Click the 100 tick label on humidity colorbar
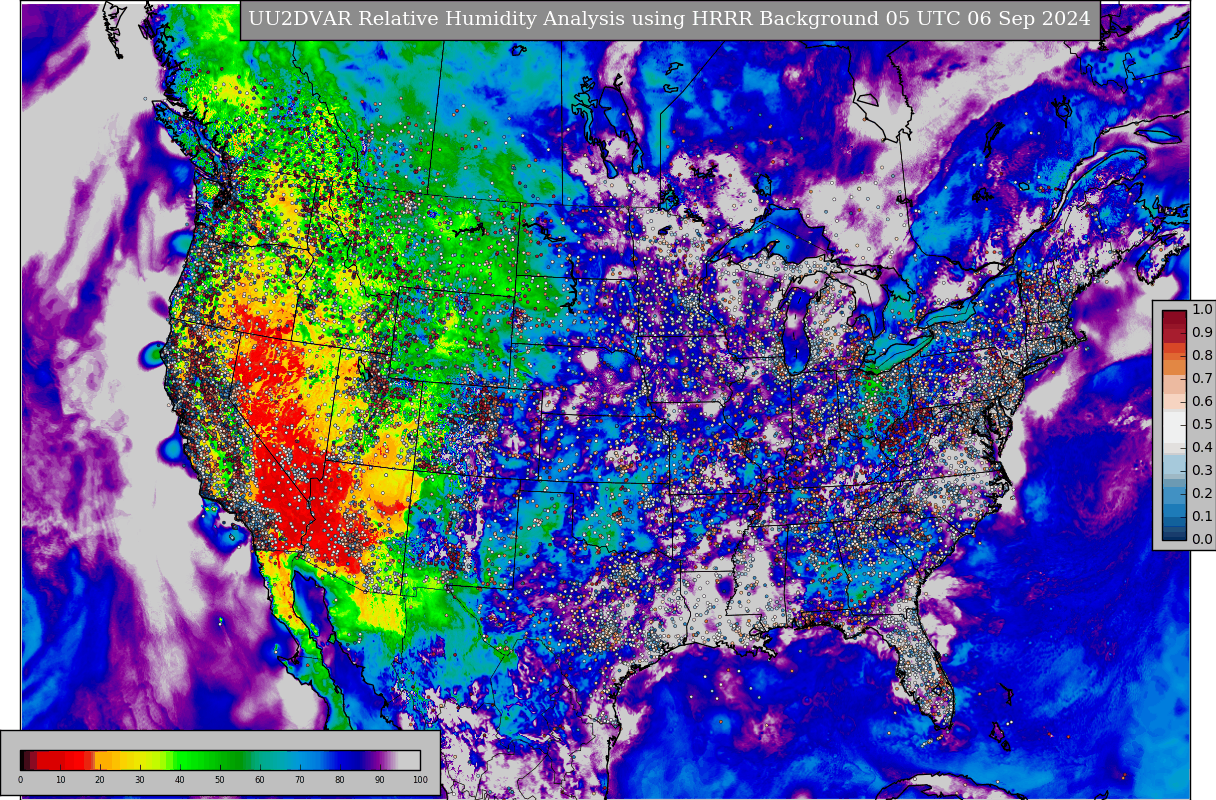Image resolution: width=1216 pixels, height=800 pixels. click(x=420, y=780)
